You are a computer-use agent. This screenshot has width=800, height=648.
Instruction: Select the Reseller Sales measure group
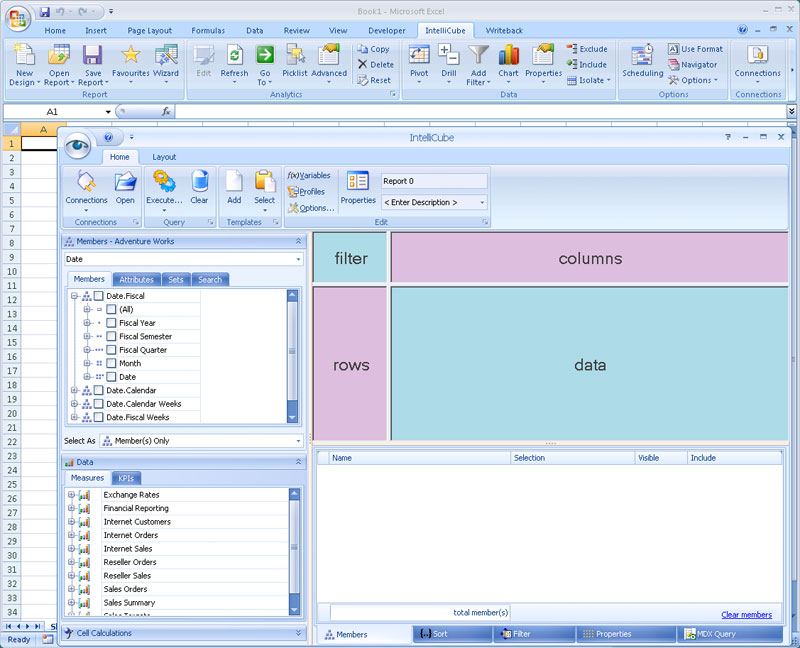[127, 576]
